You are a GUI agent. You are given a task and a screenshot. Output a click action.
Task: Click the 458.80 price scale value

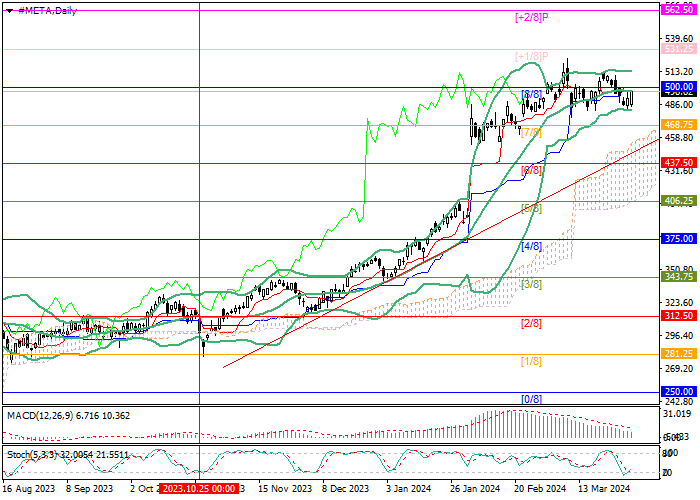679,138
